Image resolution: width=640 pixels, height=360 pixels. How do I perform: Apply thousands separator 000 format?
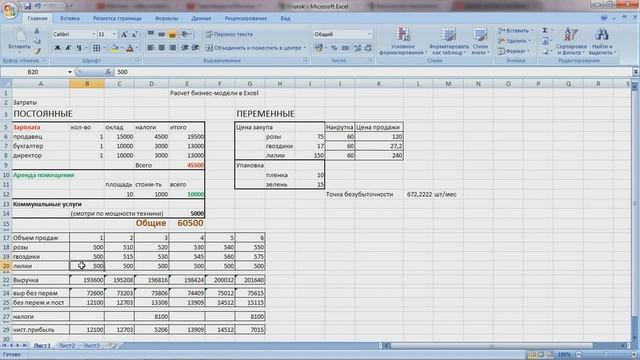[x=345, y=48]
